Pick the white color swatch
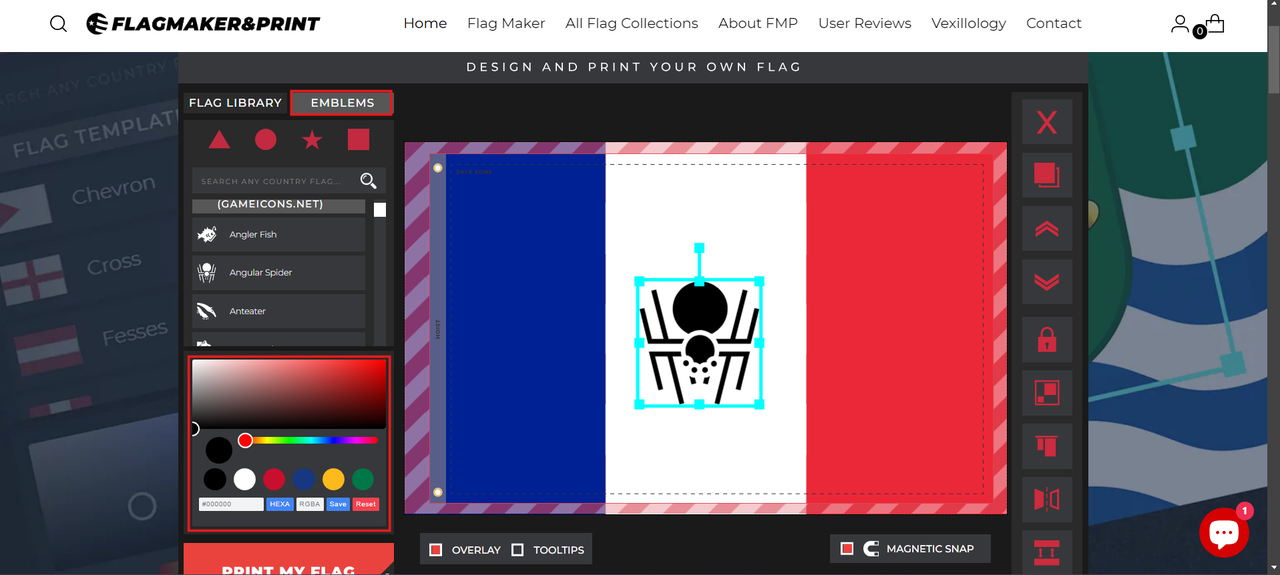The width and height of the screenshot is (1280, 575). tap(245, 479)
